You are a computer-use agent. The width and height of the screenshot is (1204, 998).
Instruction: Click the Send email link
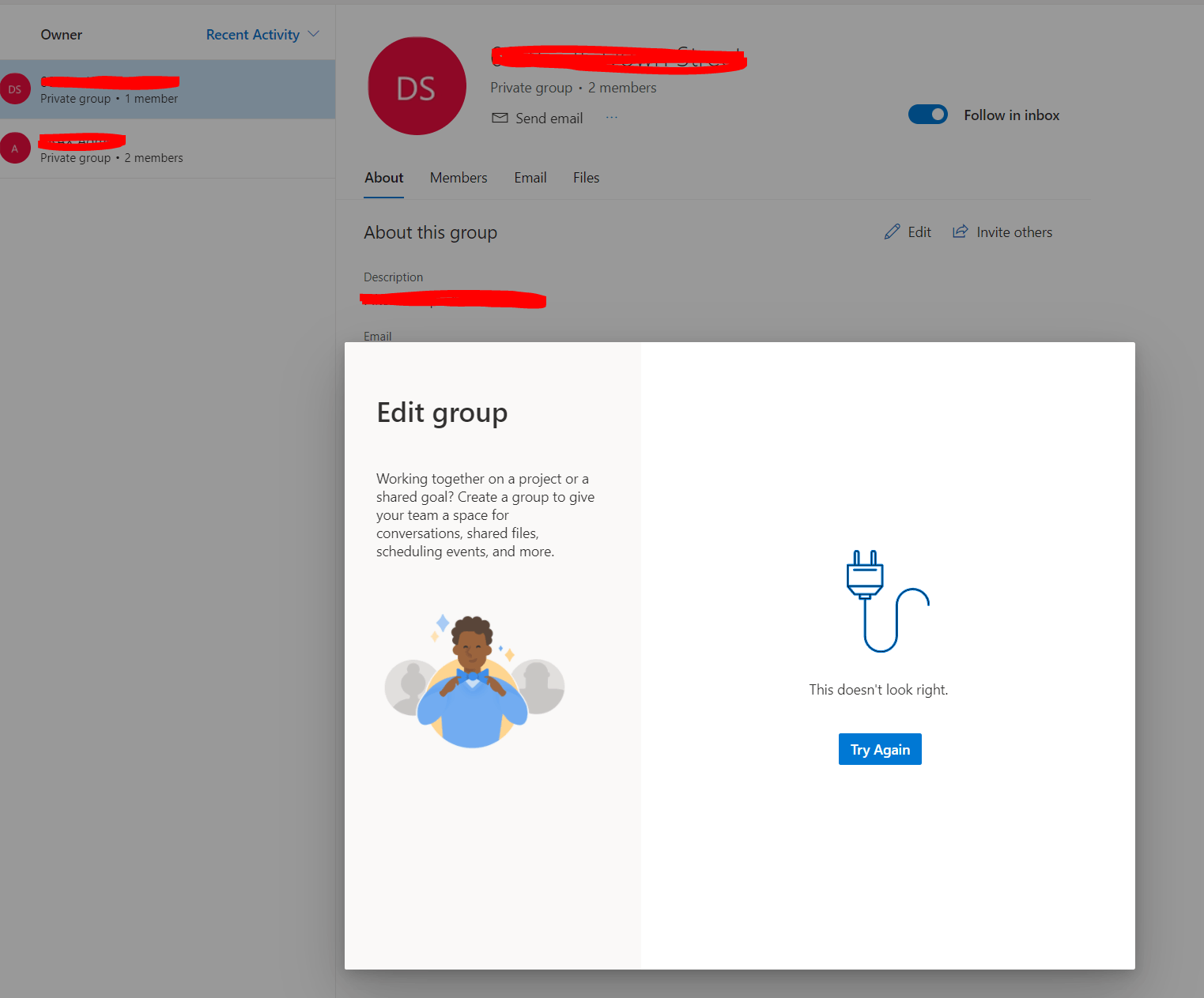549,118
